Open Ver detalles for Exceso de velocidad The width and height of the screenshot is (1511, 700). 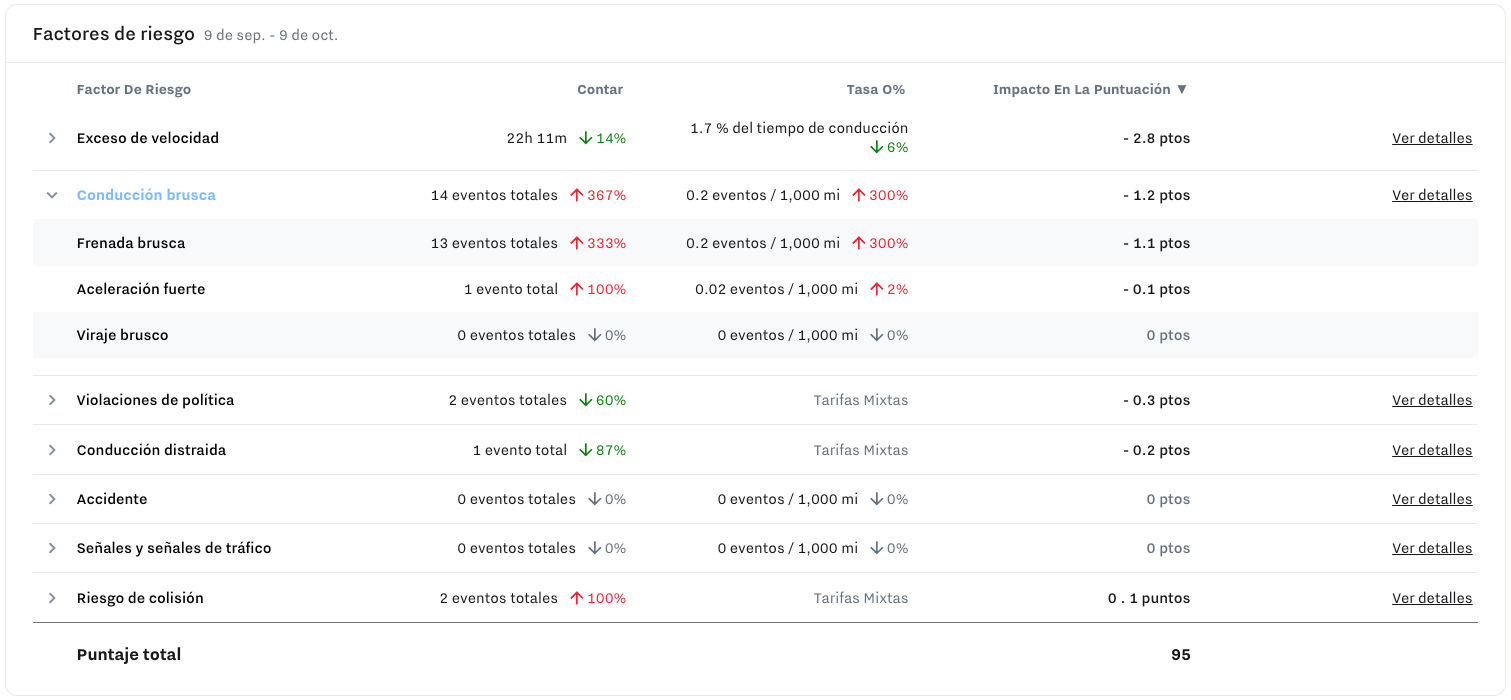click(x=1432, y=138)
